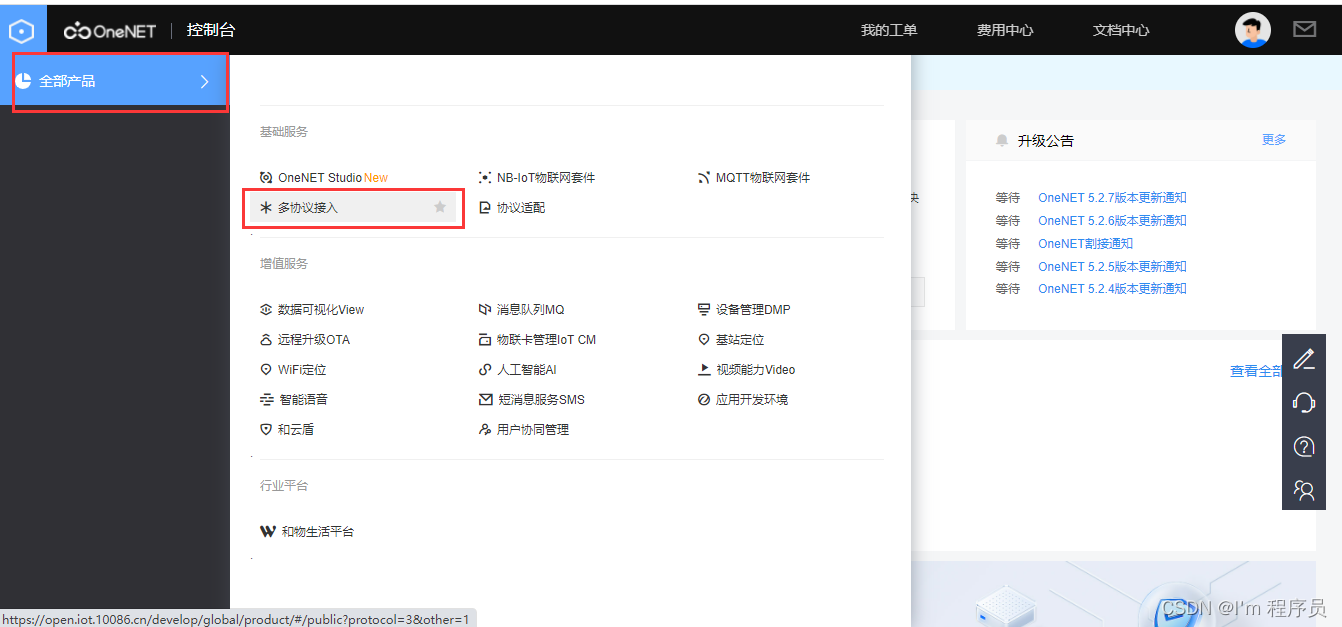Click the pencil feedback icon on right sidebar
This screenshot has width=1342, height=627.
tap(1304, 358)
